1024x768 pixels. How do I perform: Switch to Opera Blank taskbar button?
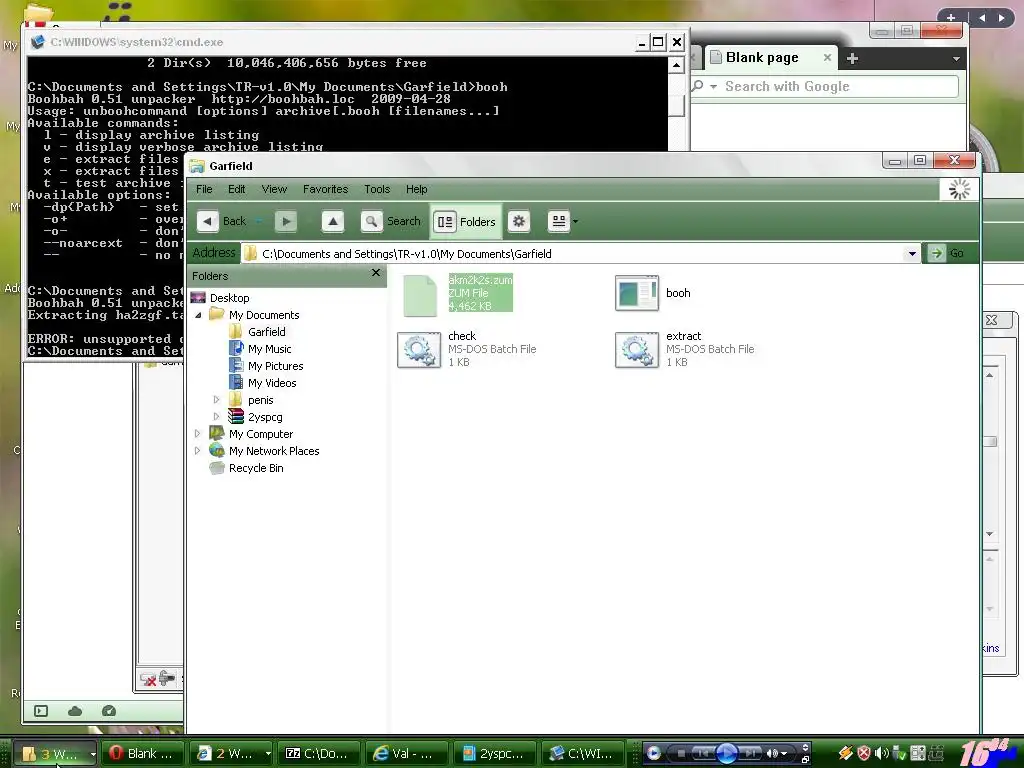pyautogui.click(x=144, y=754)
